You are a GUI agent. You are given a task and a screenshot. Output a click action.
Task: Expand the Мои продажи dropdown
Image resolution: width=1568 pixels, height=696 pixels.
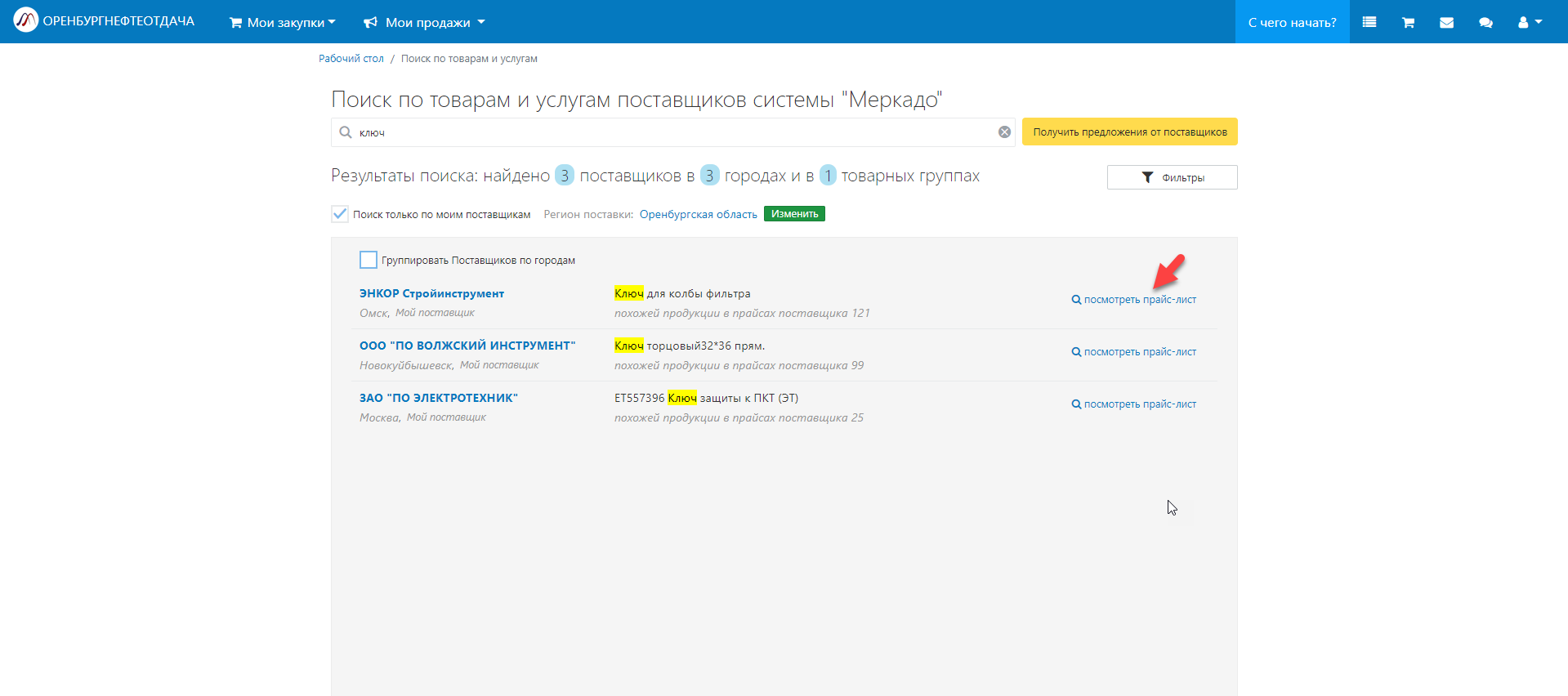point(425,22)
